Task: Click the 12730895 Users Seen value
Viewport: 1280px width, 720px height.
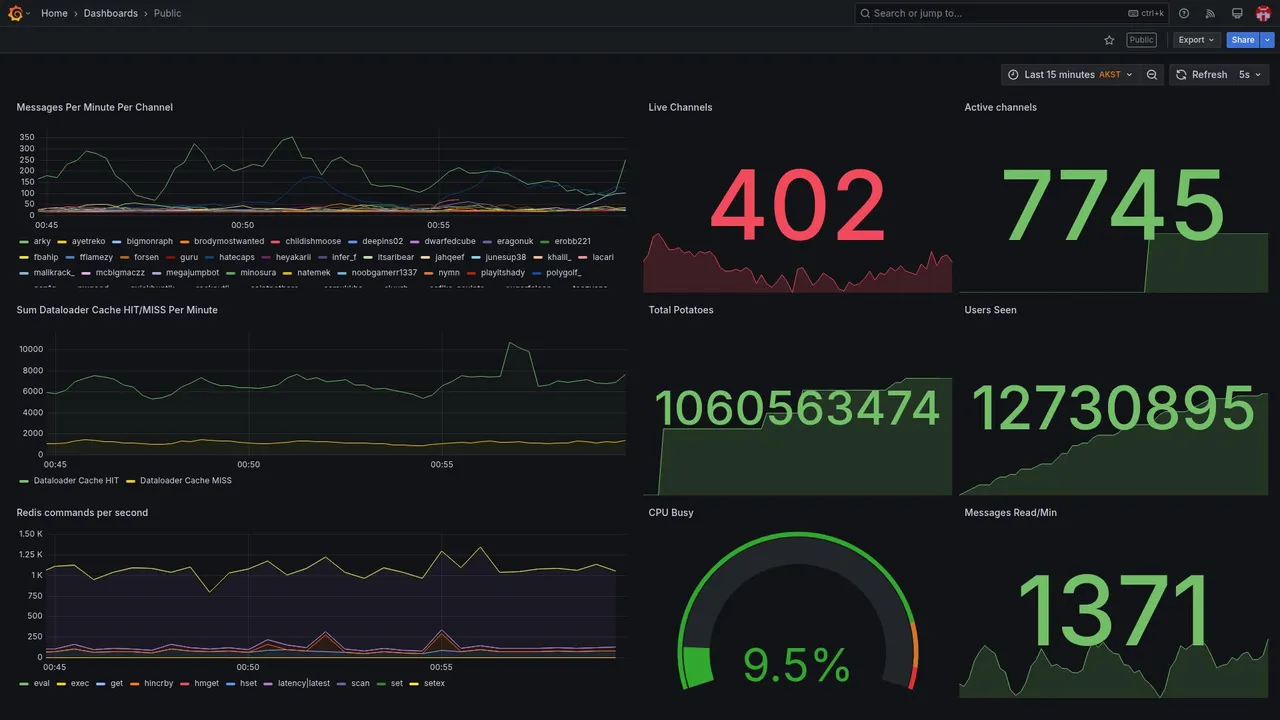Action: tap(1113, 408)
